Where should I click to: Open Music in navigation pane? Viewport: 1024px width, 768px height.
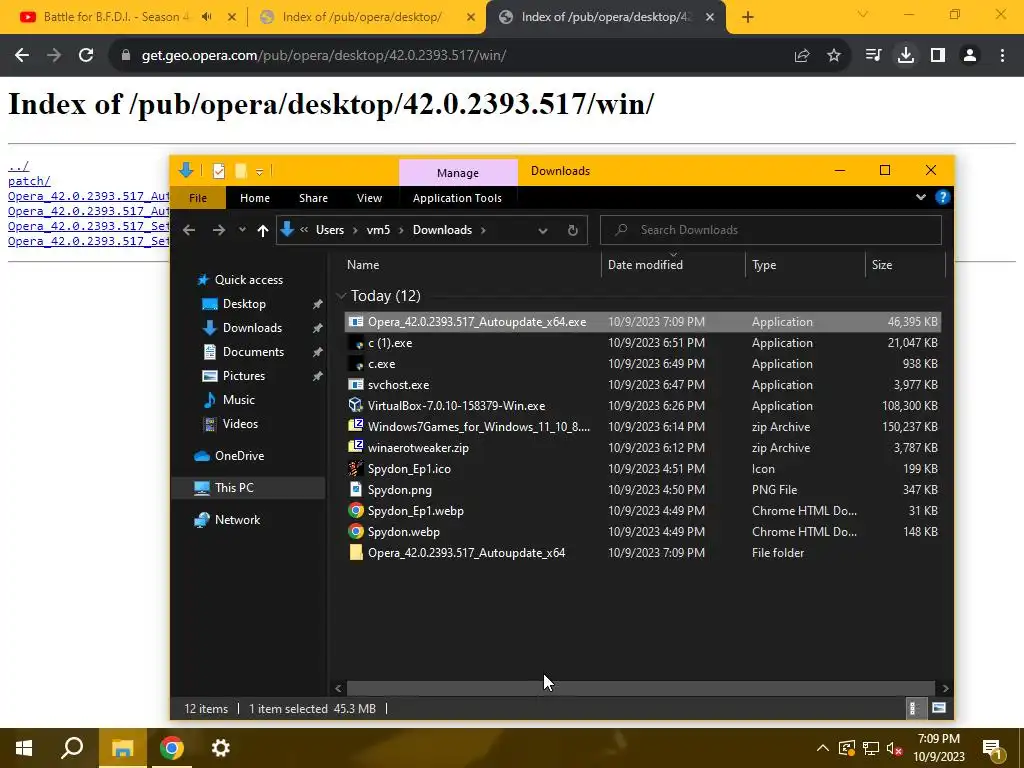(x=238, y=400)
